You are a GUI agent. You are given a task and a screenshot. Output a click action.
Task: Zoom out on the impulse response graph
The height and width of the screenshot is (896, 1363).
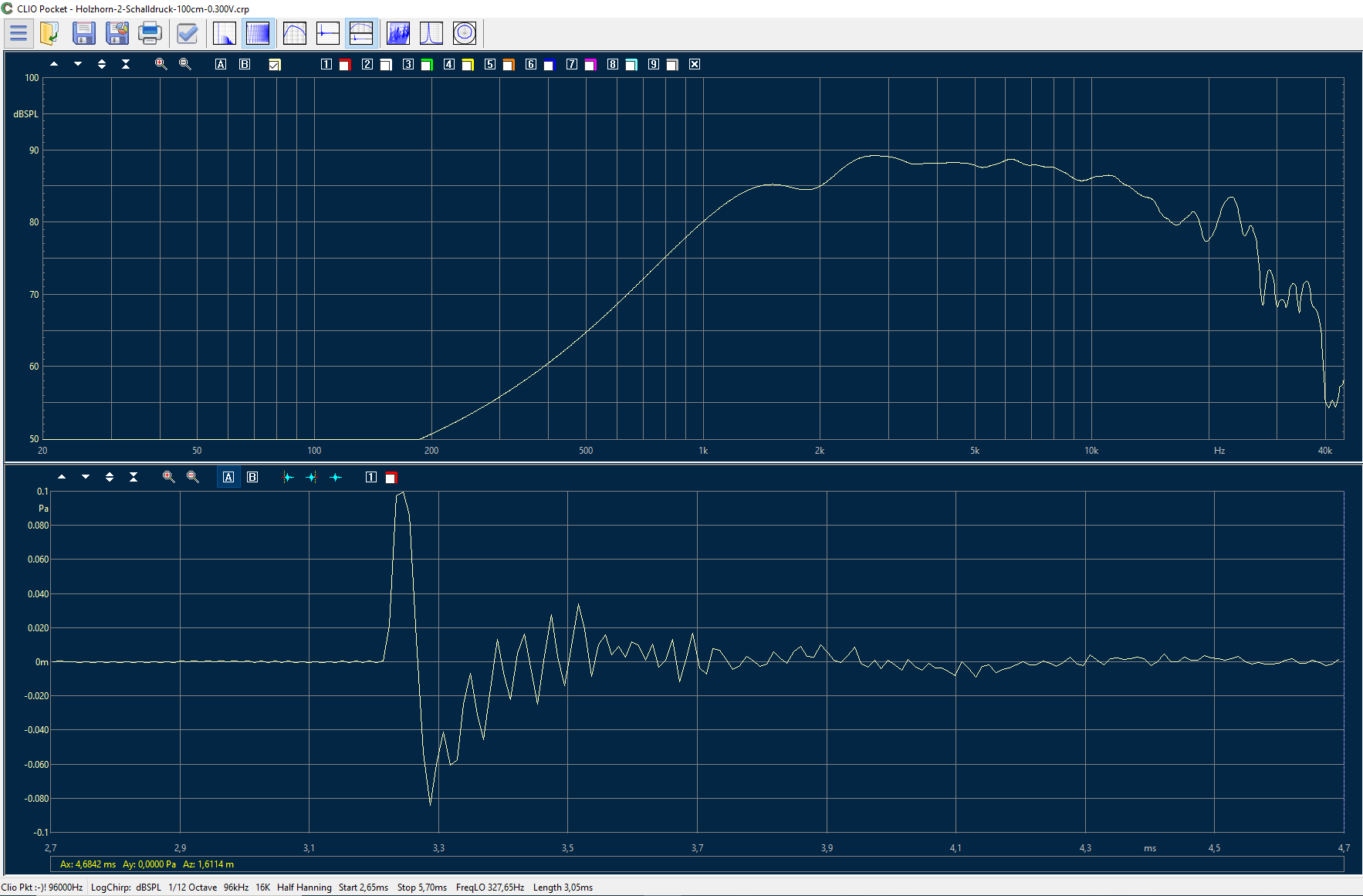coord(192,477)
